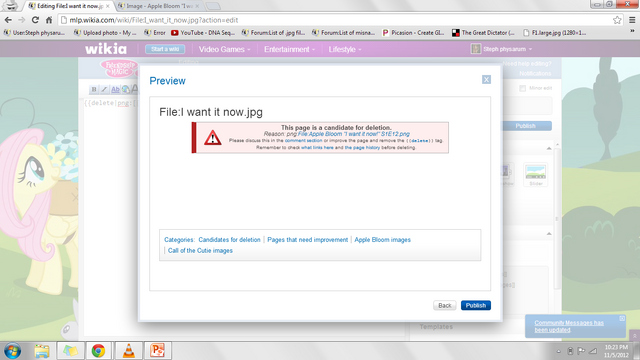Click the browser Forward arrow
This screenshot has height=360, width=640.
22,20
